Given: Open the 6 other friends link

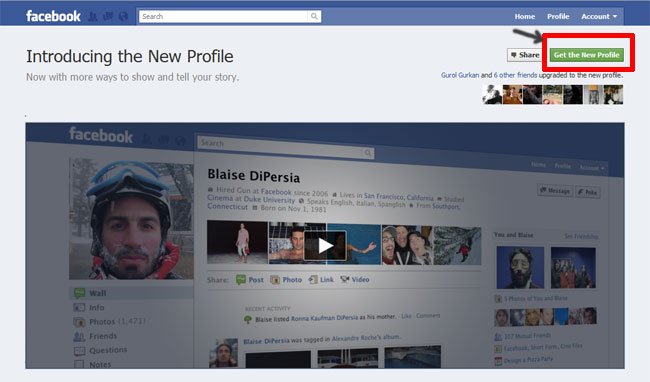Looking at the screenshot, I should pos(515,75).
